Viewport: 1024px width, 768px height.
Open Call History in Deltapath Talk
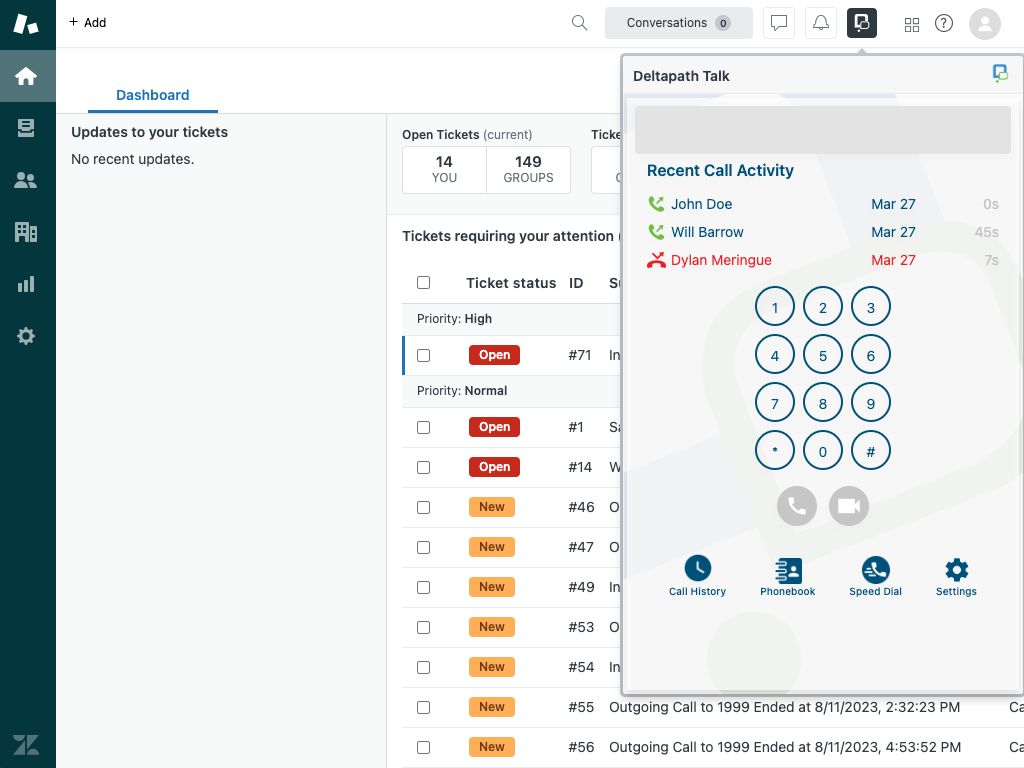pyautogui.click(x=697, y=576)
